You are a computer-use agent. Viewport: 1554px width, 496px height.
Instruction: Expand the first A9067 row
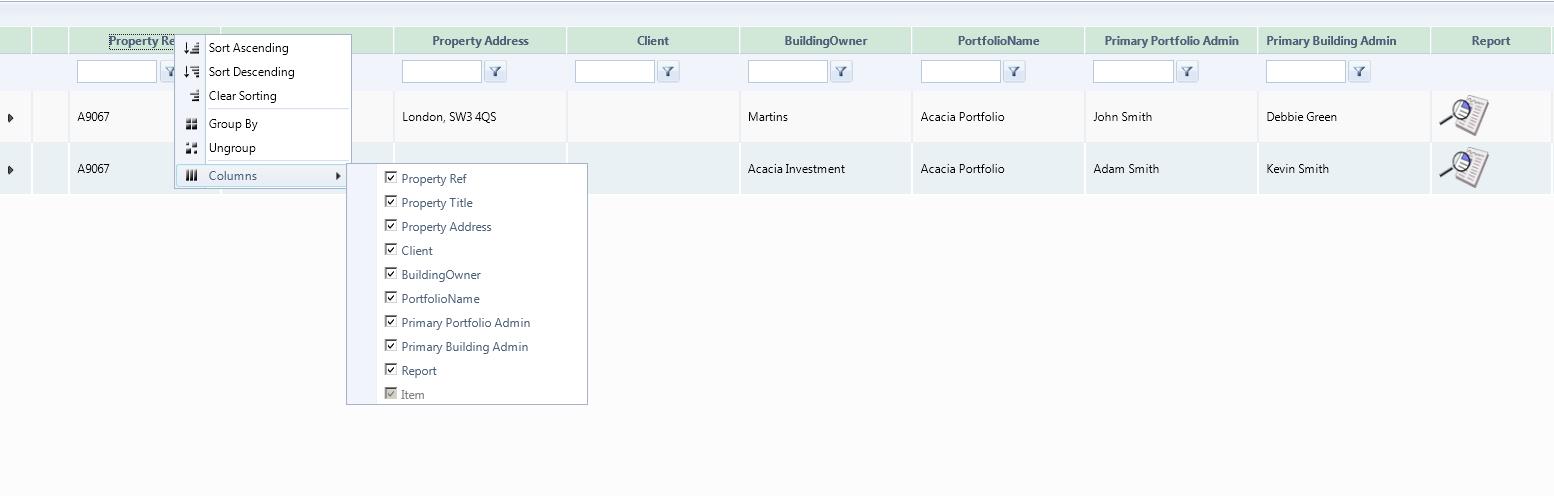coord(11,118)
